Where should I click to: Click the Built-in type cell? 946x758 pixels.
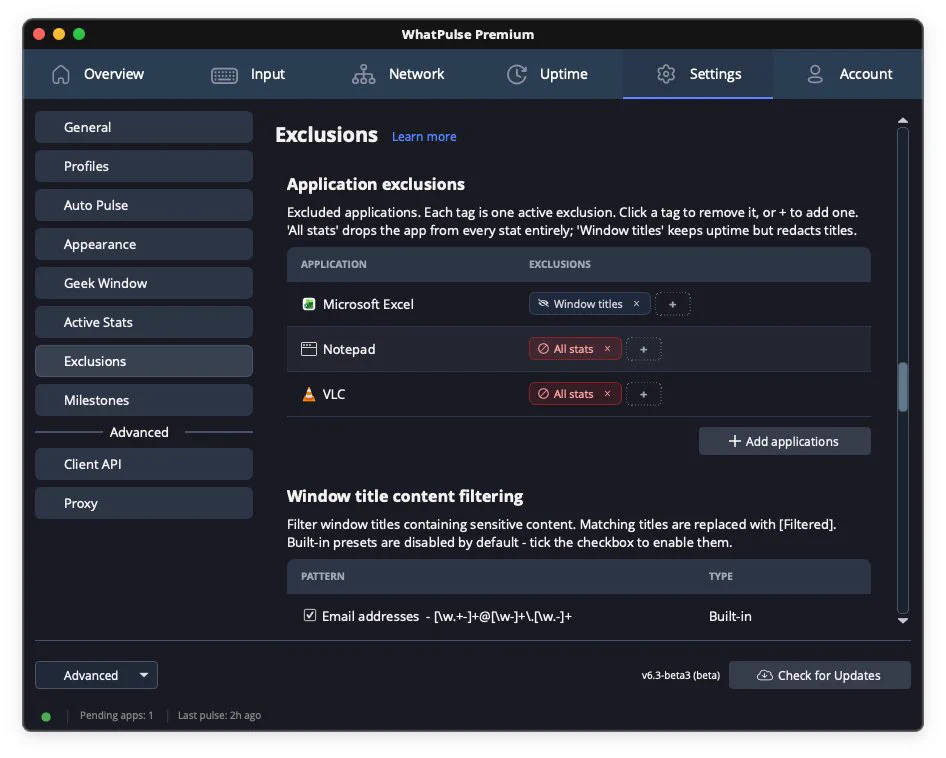(730, 616)
